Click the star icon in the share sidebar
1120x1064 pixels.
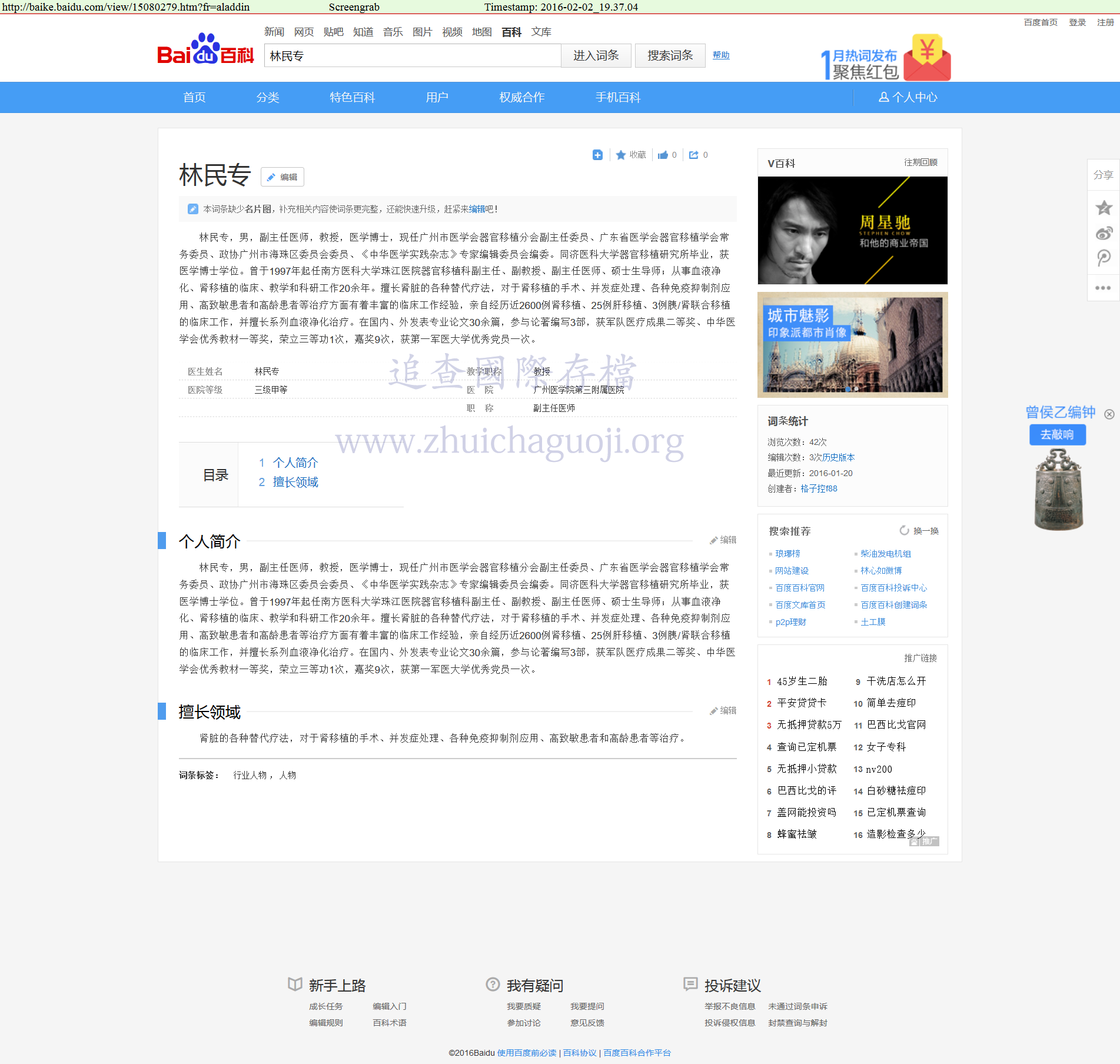[1104, 208]
